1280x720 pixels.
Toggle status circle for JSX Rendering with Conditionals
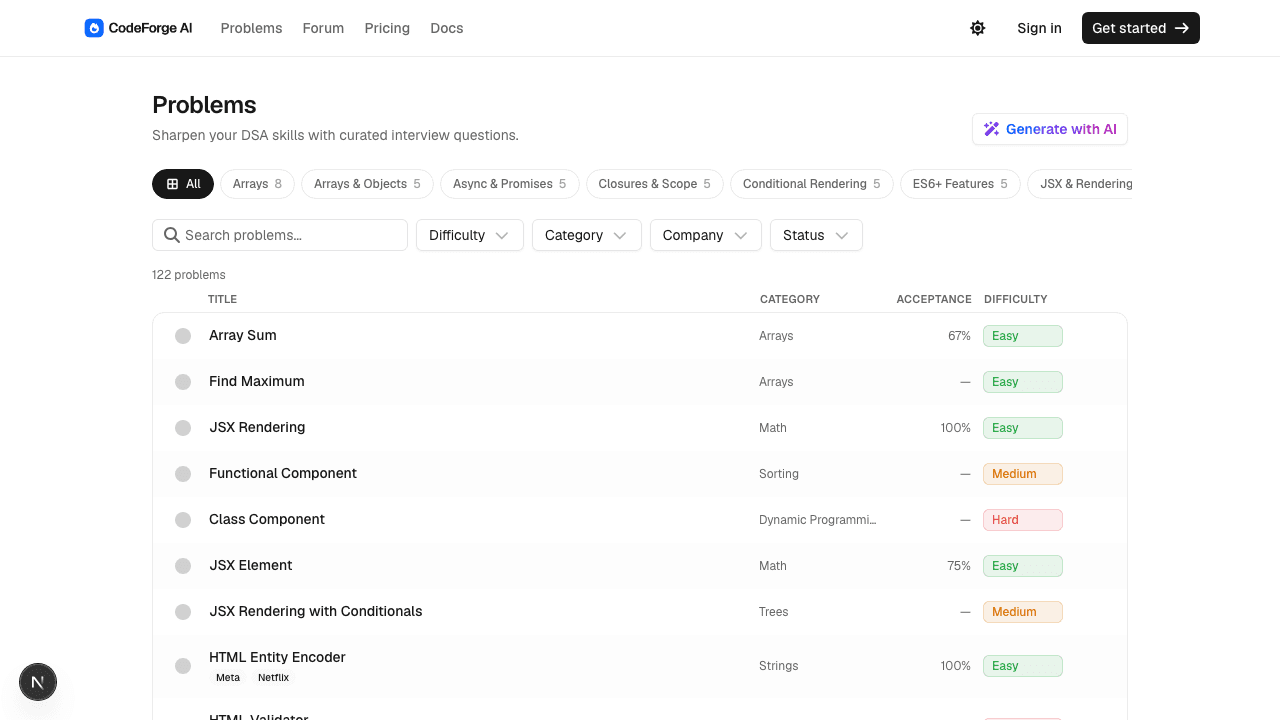(x=183, y=612)
